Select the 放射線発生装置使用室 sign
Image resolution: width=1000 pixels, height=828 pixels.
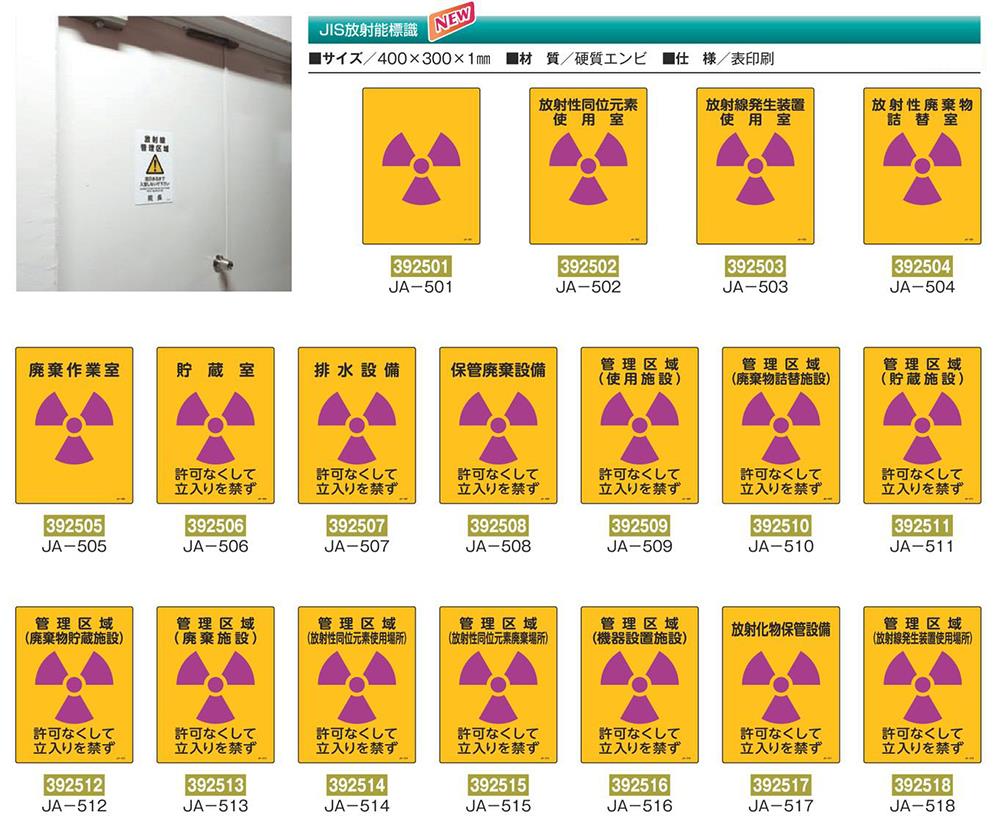pos(755,166)
